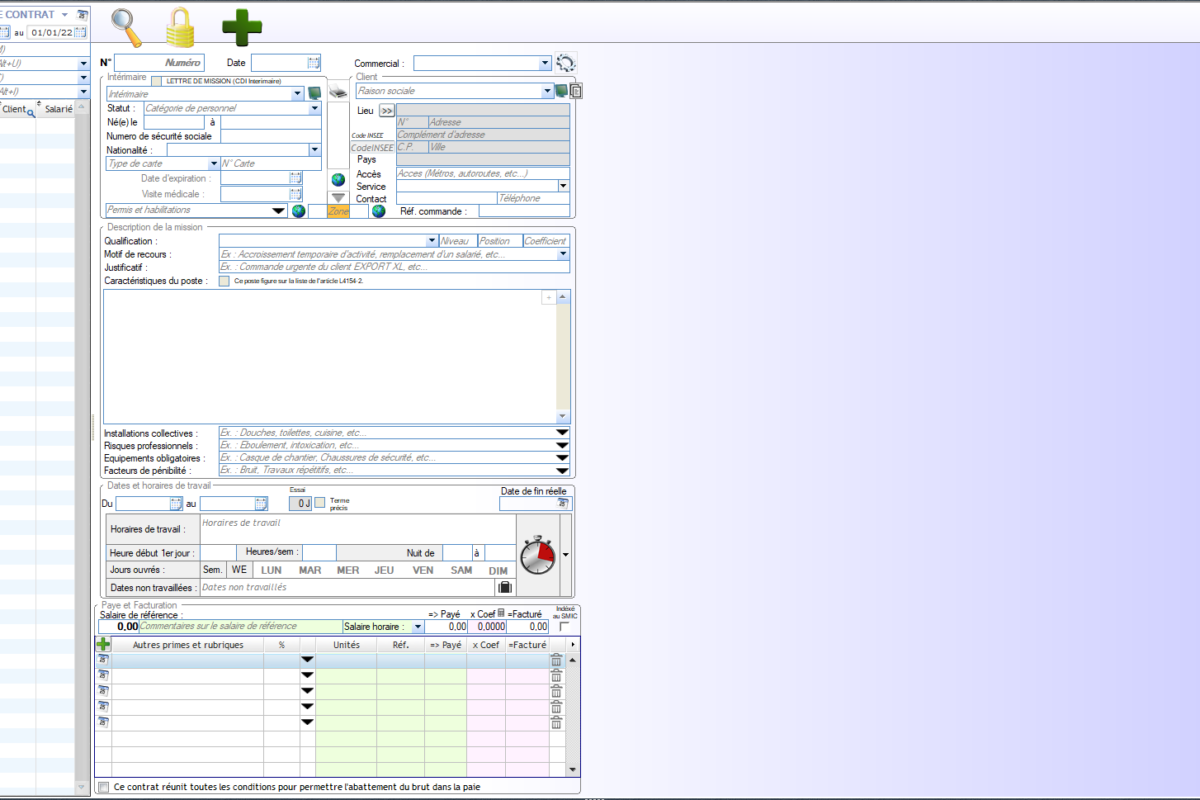The image size is (1200, 800).
Task: Click the large green plus icon
Action: (x=241, y=27)
